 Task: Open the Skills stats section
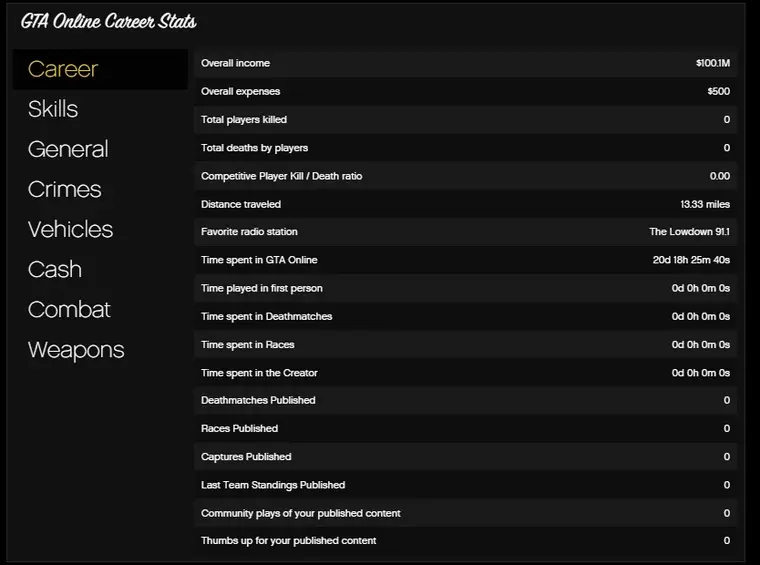(53, 109)
